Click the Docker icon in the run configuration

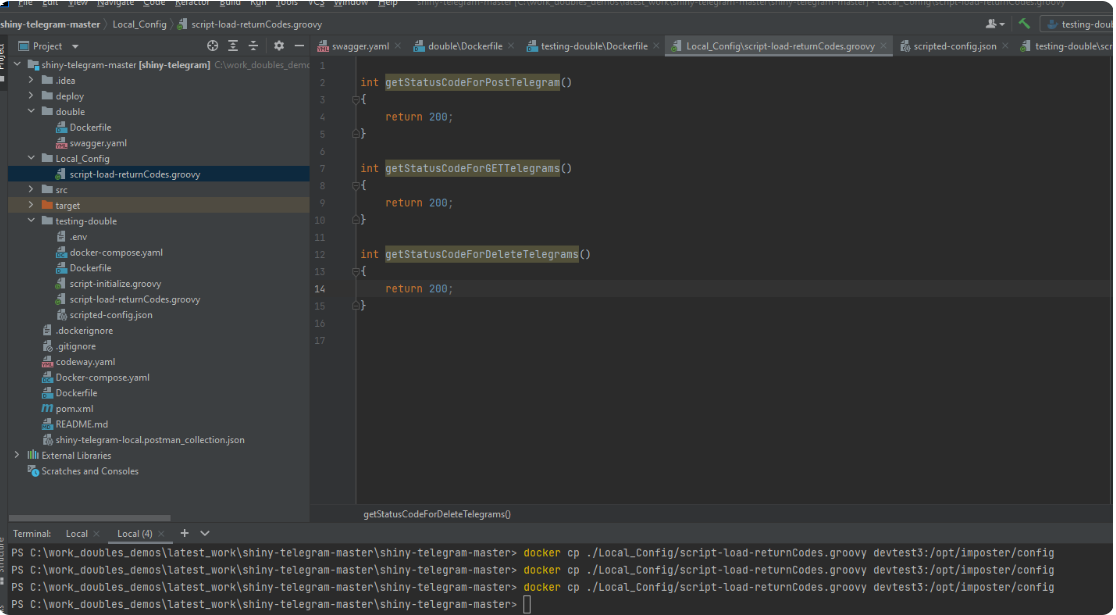pyautogui.click(x=1054, y=24)
